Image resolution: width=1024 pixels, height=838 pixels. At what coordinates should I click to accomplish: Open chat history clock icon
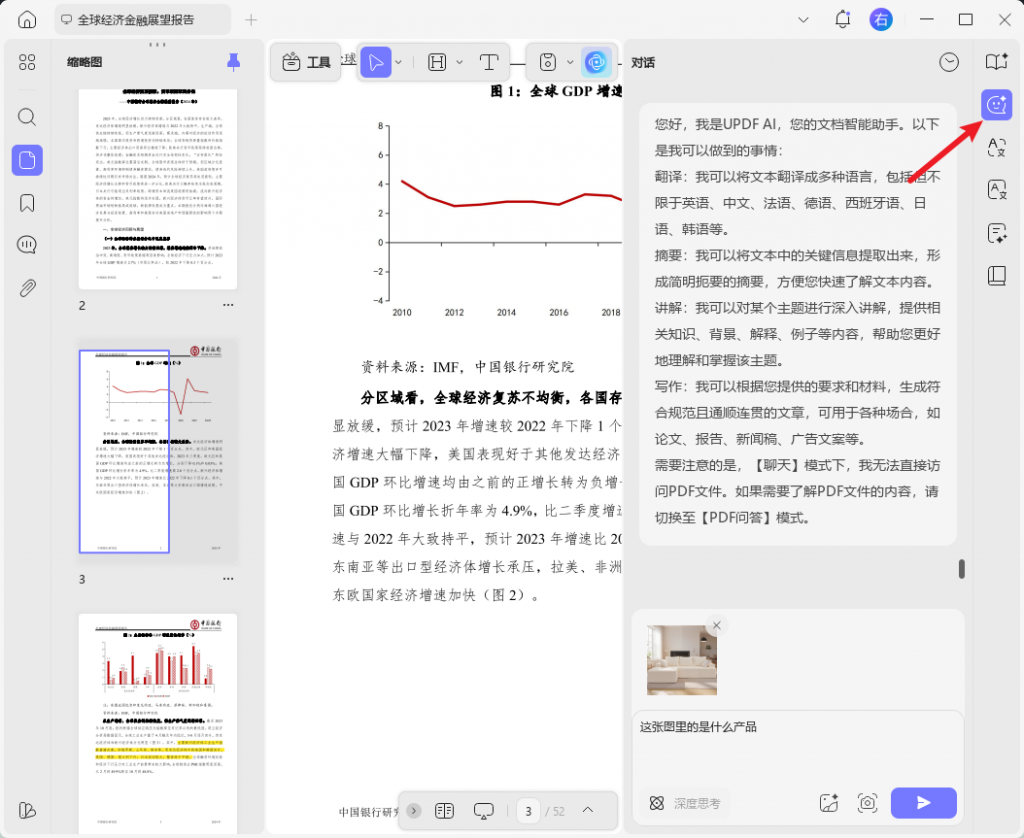pos(949,62)
